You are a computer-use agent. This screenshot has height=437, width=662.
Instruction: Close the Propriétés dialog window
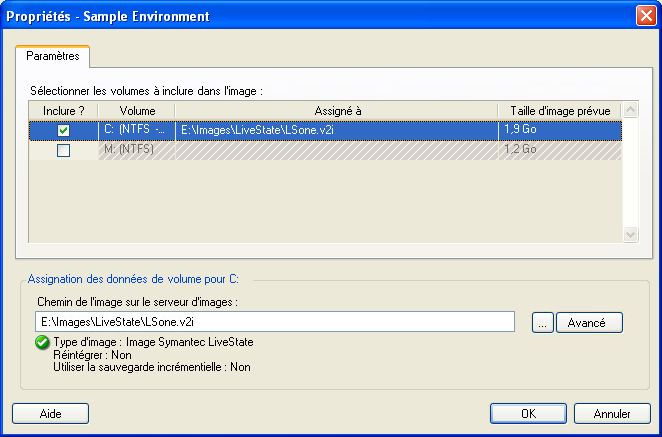tap(645, 16)
